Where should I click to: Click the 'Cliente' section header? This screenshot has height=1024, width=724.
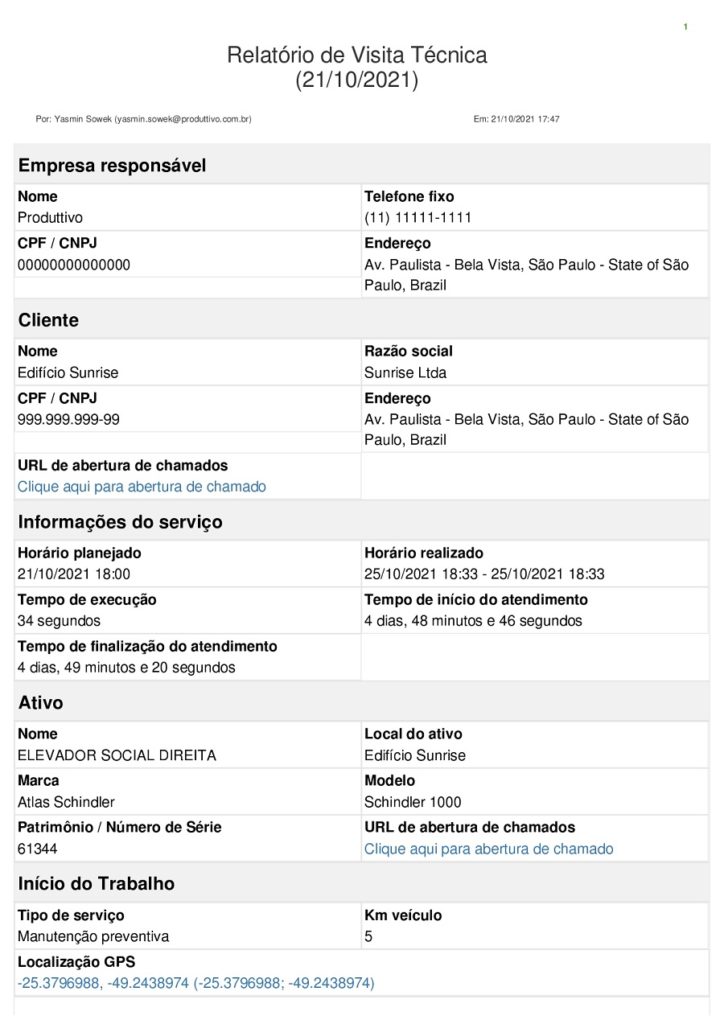pyautogui.click(x=48, y=321)
